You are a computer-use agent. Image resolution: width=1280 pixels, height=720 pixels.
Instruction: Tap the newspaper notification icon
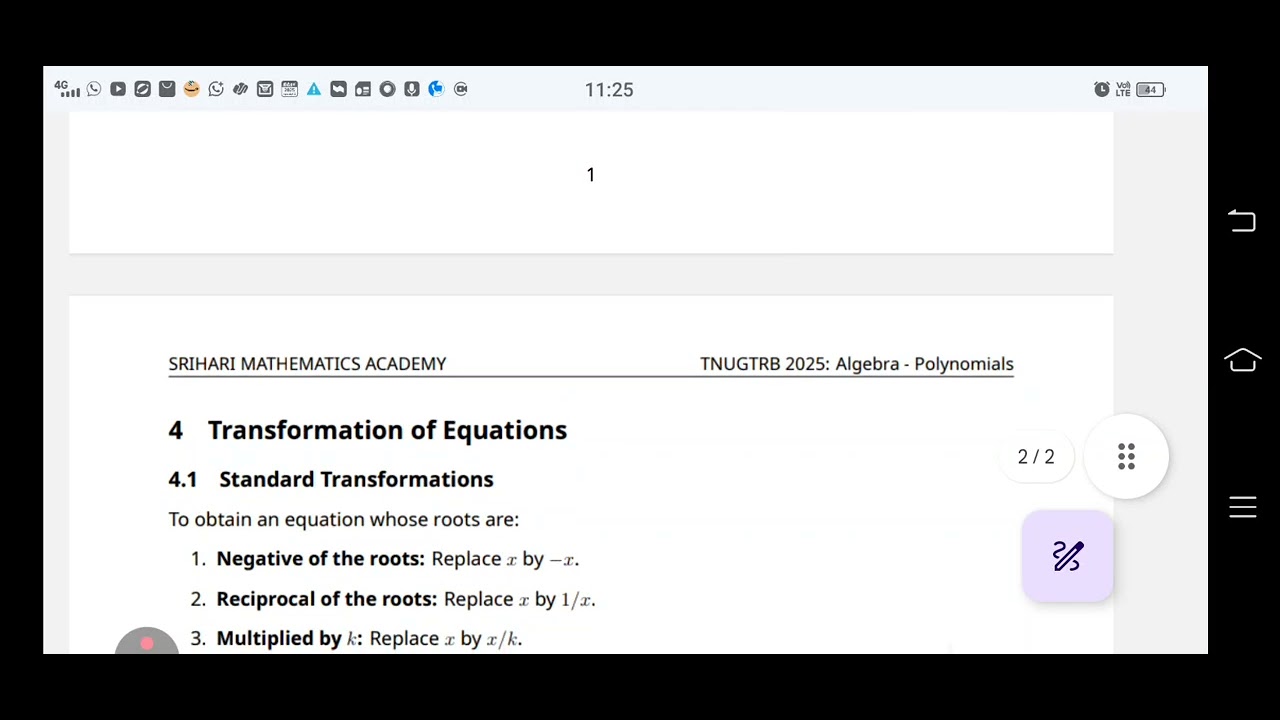point(363,89)
